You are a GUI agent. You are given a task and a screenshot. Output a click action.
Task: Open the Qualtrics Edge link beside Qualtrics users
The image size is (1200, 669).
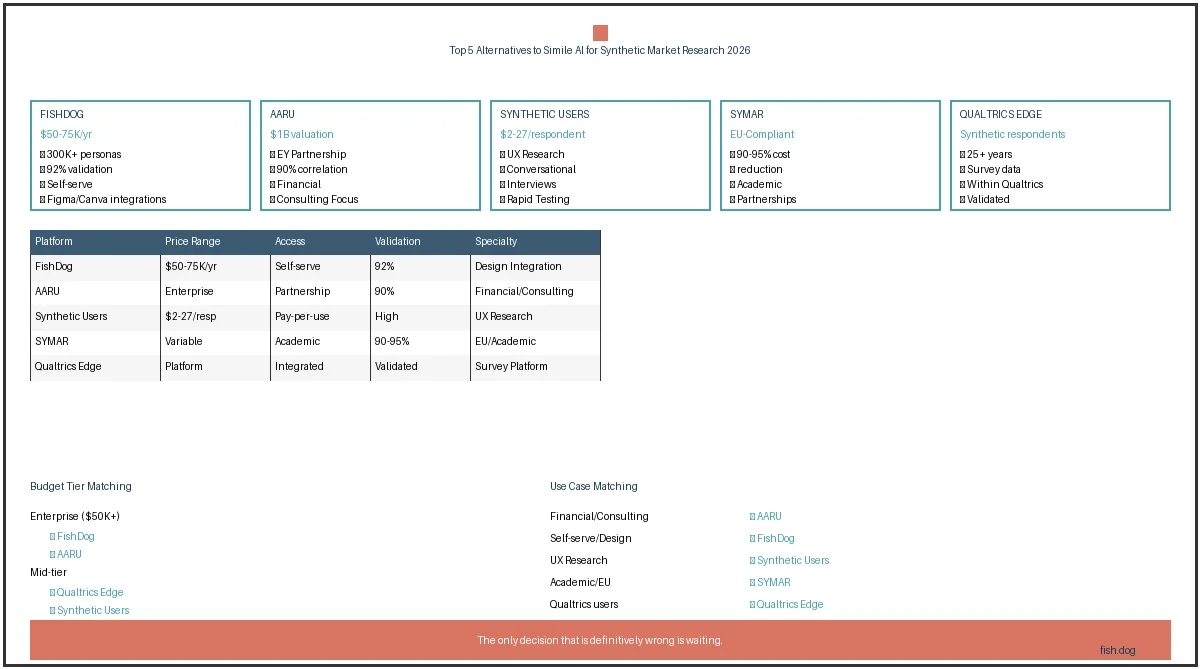(x=787, y=604)
